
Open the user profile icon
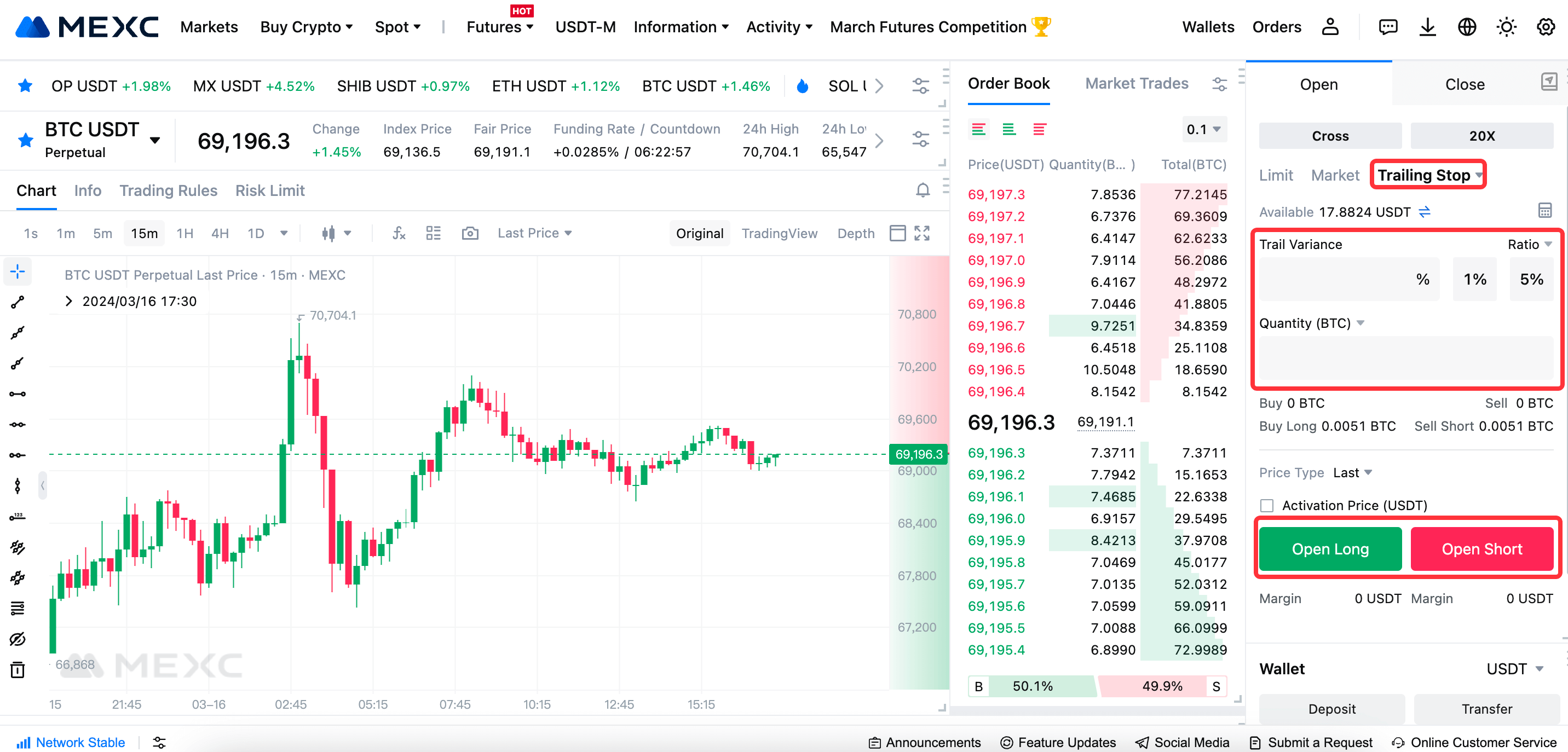1330,27
